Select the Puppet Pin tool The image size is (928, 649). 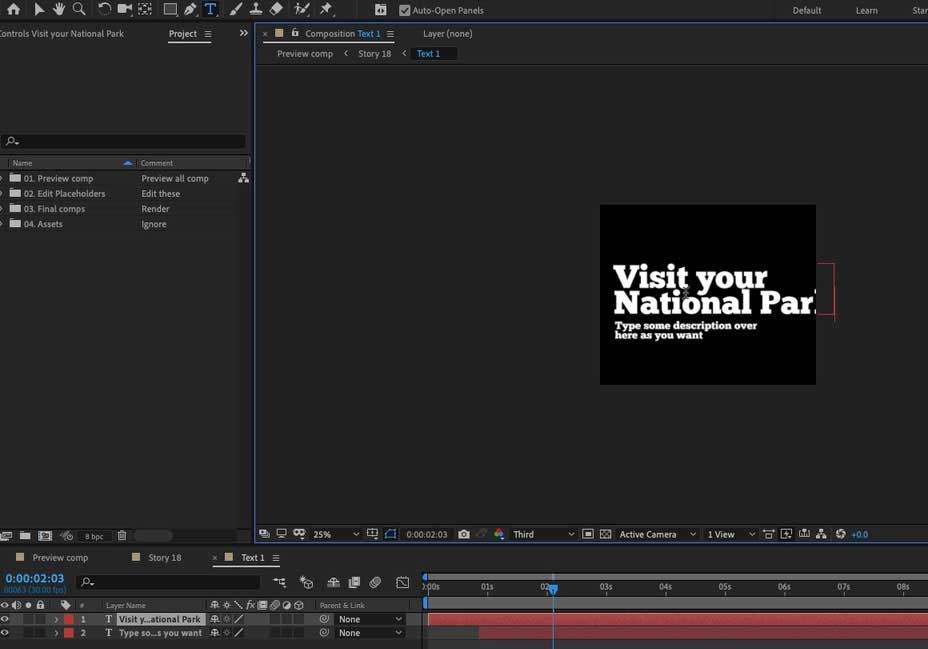[326, 9]
